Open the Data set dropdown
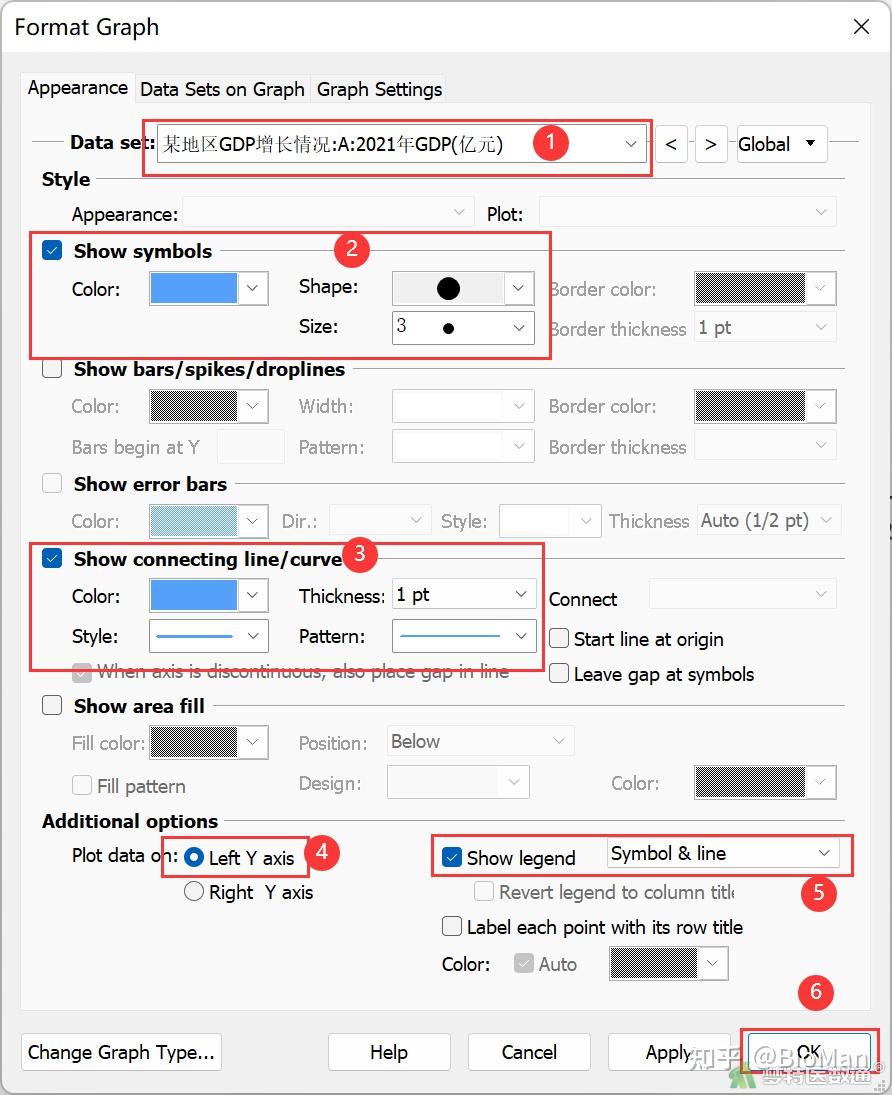The image size is (892, 1095). click(x=630, y=144)
